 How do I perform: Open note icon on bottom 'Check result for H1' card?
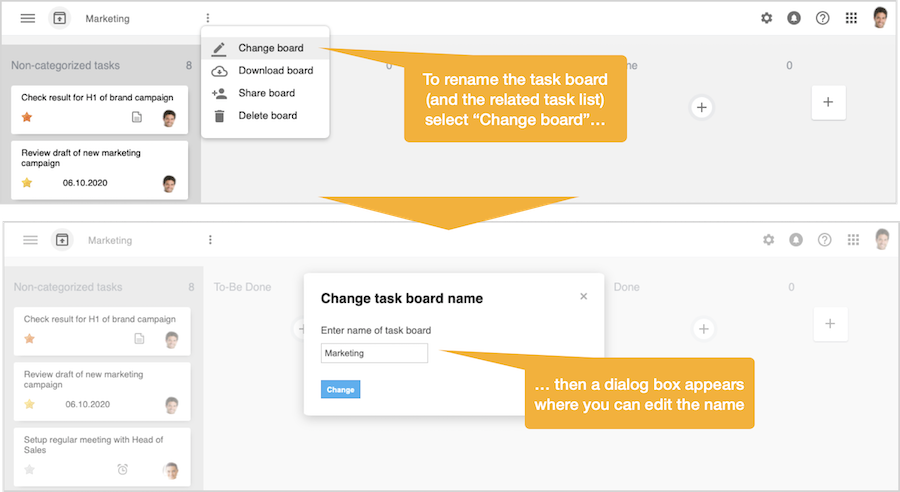click(139, 339)
